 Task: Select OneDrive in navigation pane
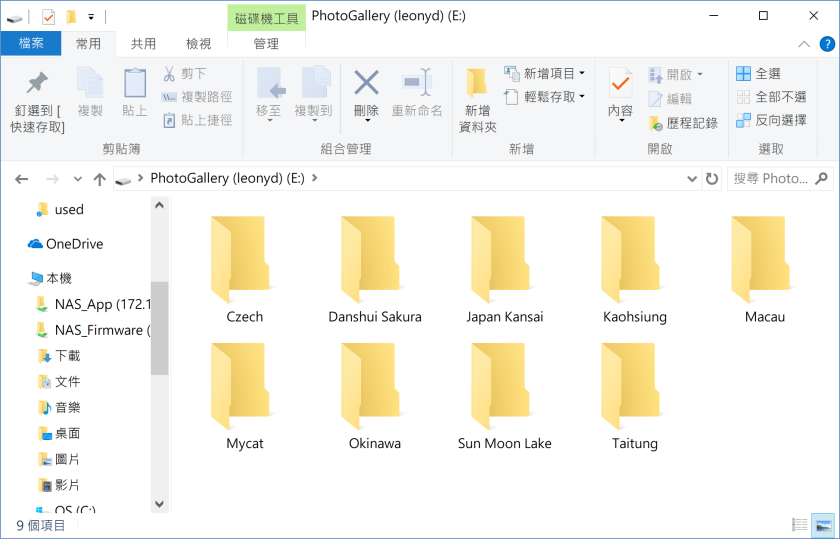65,244
